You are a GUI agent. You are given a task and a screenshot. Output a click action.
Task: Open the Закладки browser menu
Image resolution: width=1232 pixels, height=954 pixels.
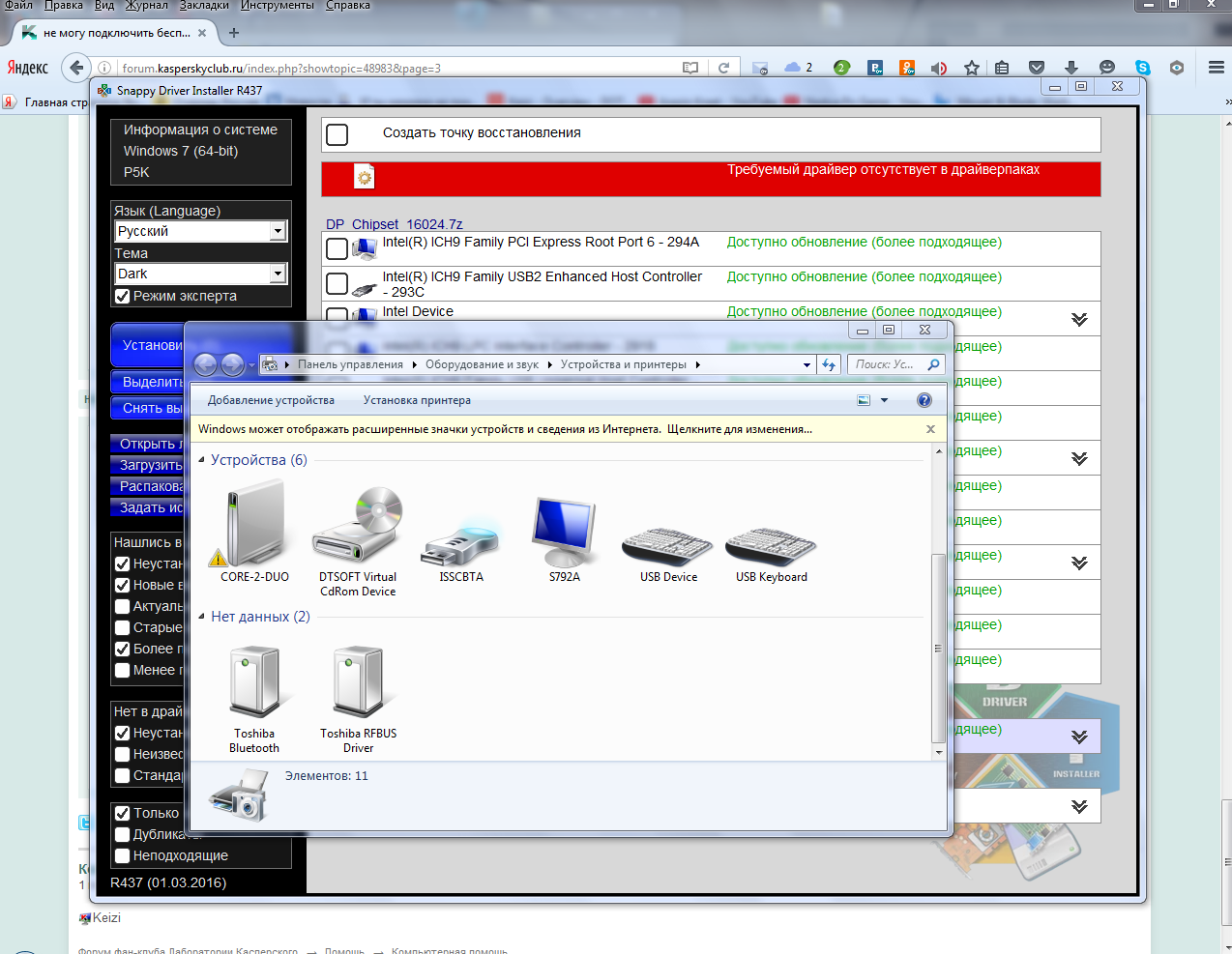pyautogui.click(x=204, y=6)
